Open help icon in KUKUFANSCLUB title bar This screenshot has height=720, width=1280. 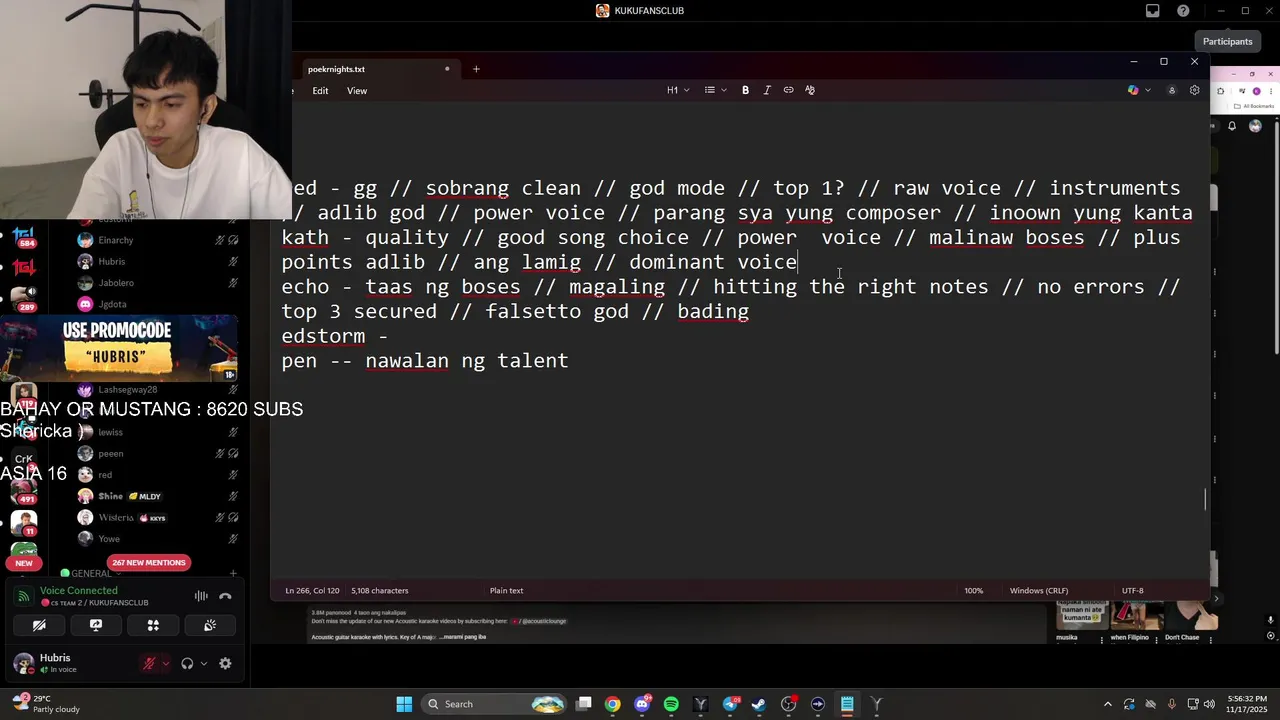pos(1183,11)
